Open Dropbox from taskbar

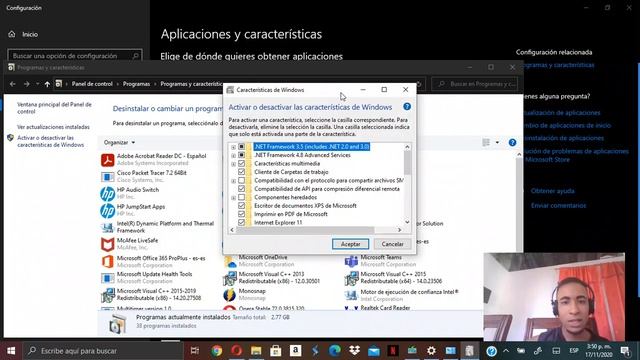[x=354, y=351]
